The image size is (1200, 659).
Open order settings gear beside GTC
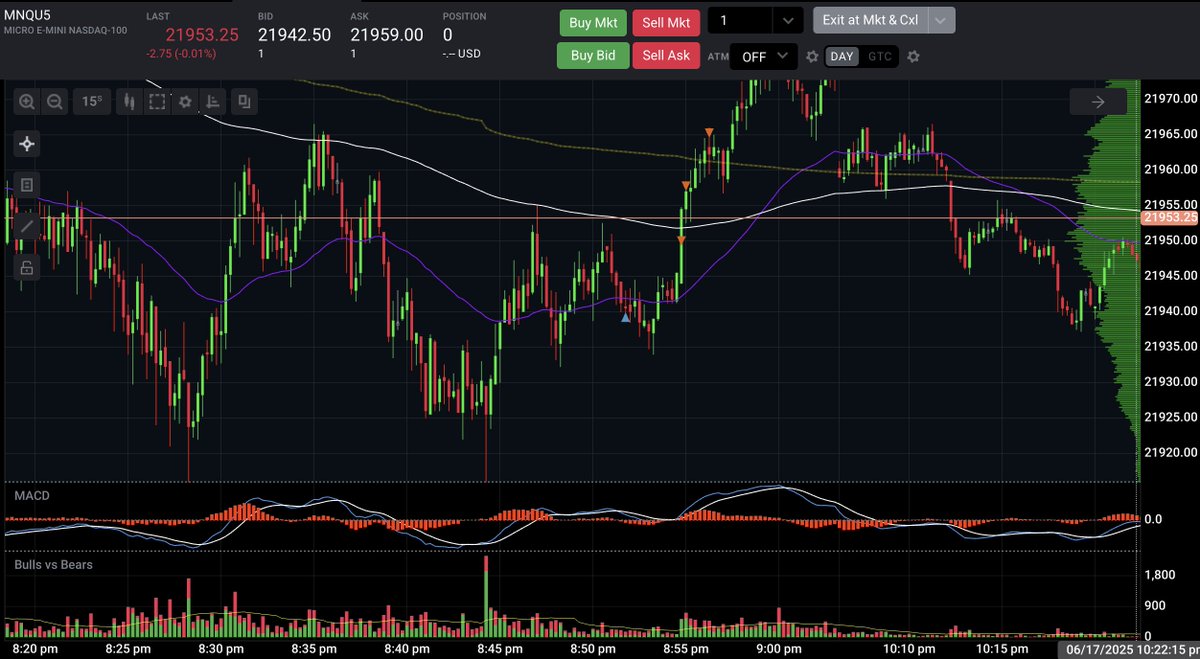point(912,56)
